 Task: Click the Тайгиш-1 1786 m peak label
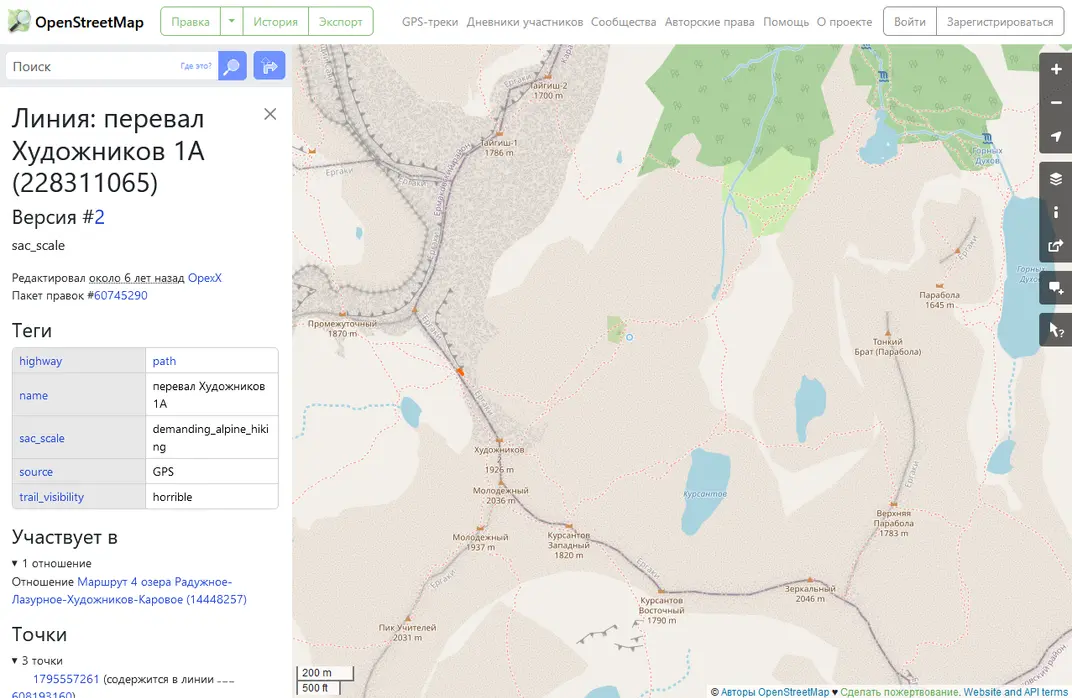point(499,148)
